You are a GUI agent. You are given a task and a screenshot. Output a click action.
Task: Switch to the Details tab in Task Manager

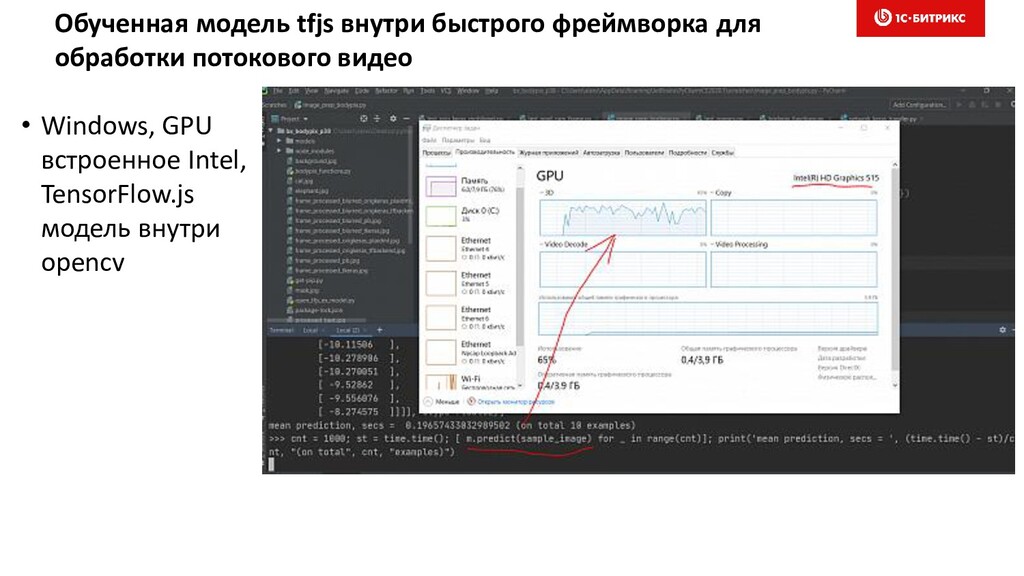pyautogui.click(x=688, y=153)
